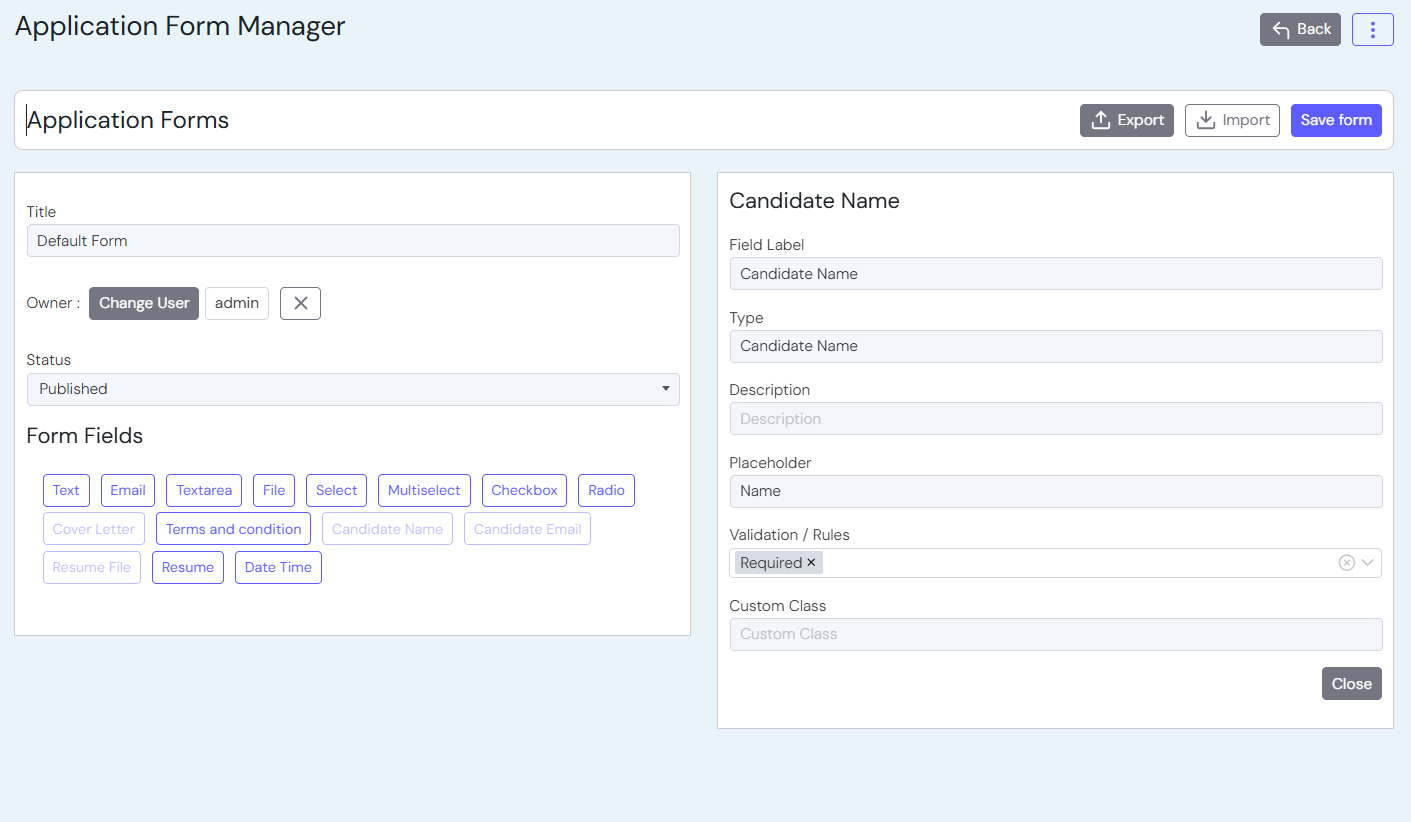Screen dimensions: 1411x822
Task: Add a Select form field
Action: (336, 490)
